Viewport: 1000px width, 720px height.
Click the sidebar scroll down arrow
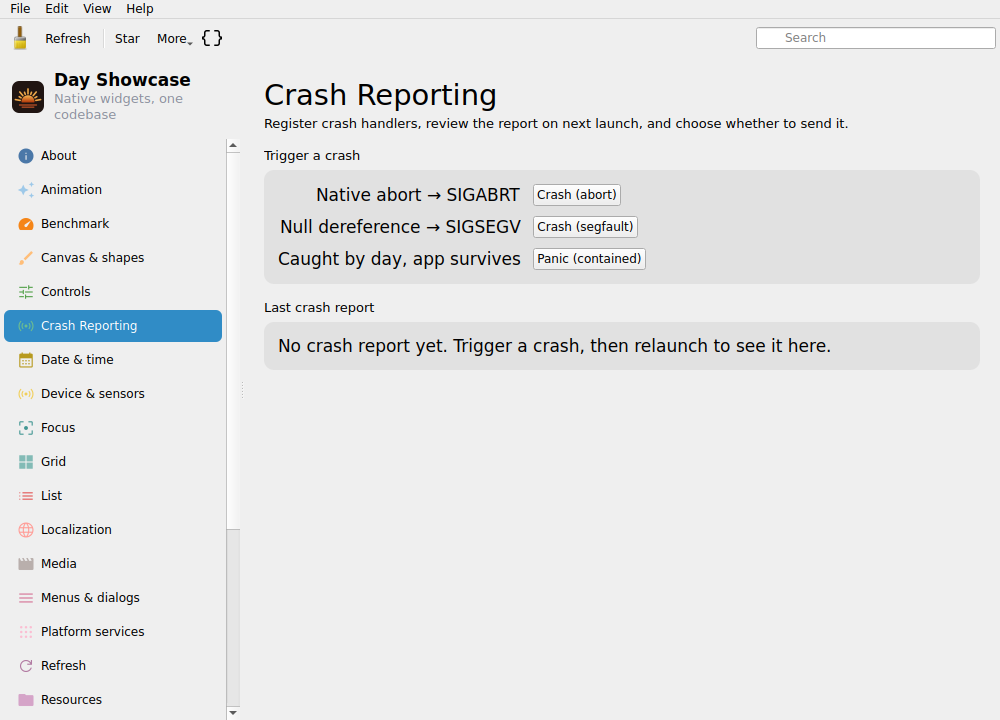[233, 712]
